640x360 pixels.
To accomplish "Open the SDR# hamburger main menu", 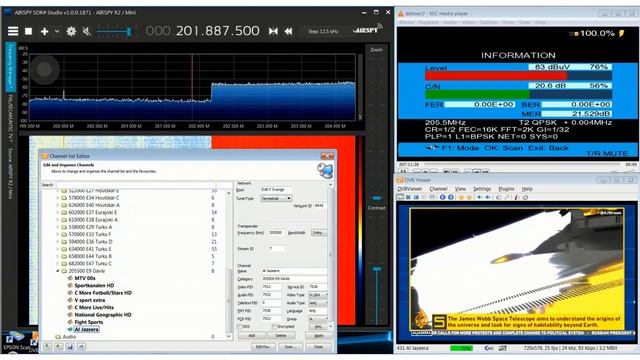I will [x=13, y=31].
